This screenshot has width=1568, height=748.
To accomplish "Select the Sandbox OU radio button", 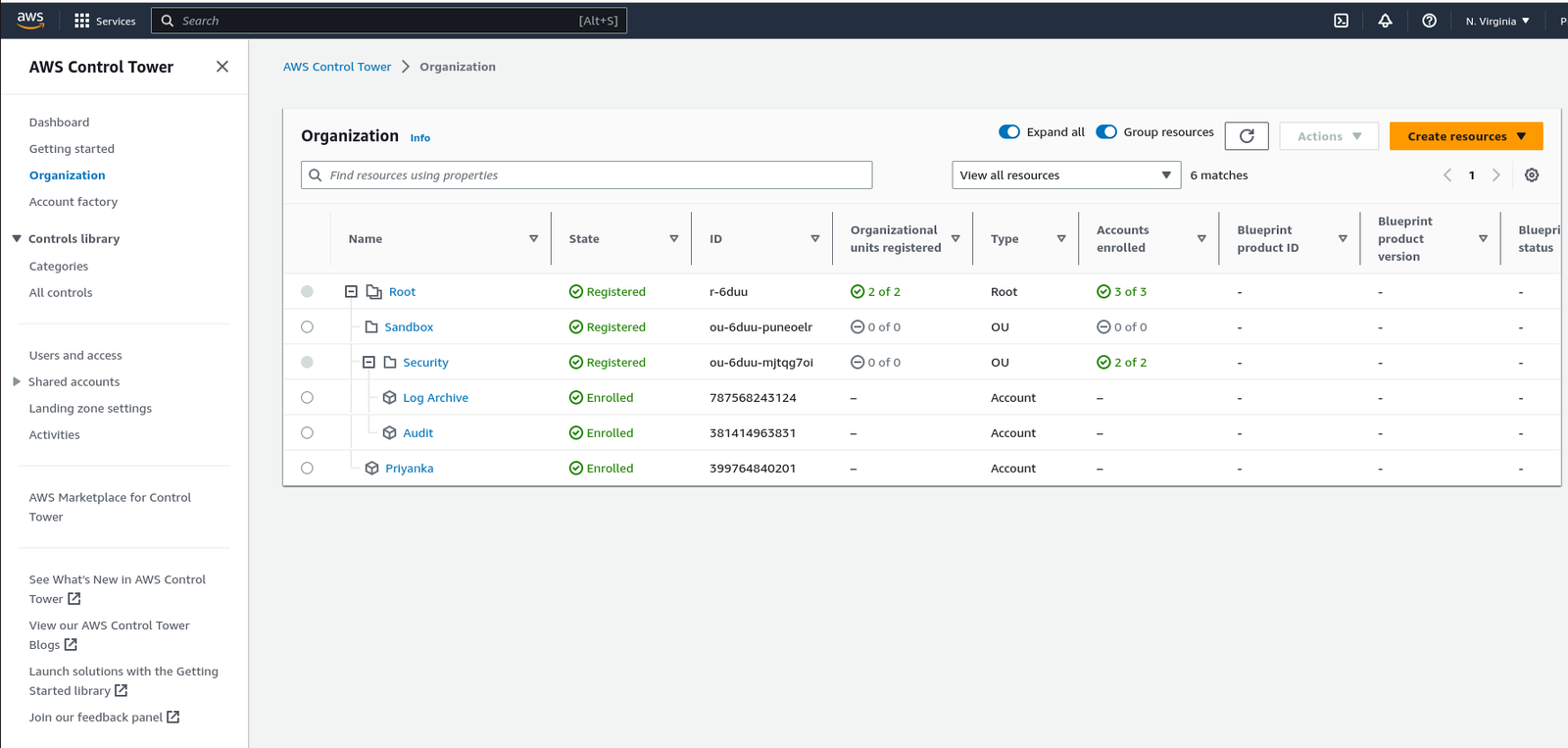I will (308, 327).
